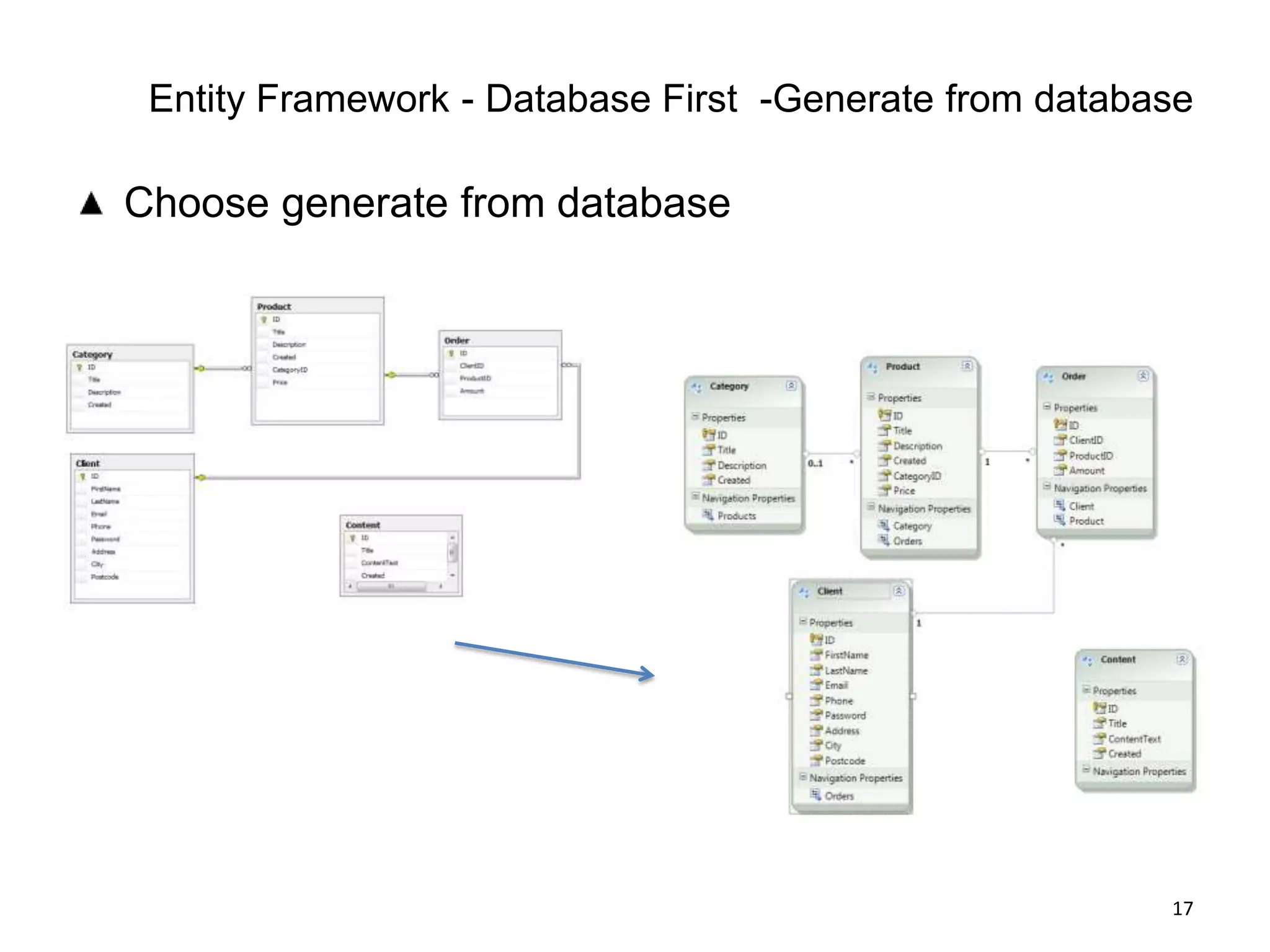The image size is (1270, 952).
Task: Click Orders navigation icon in Client entity
Action: 815,795
